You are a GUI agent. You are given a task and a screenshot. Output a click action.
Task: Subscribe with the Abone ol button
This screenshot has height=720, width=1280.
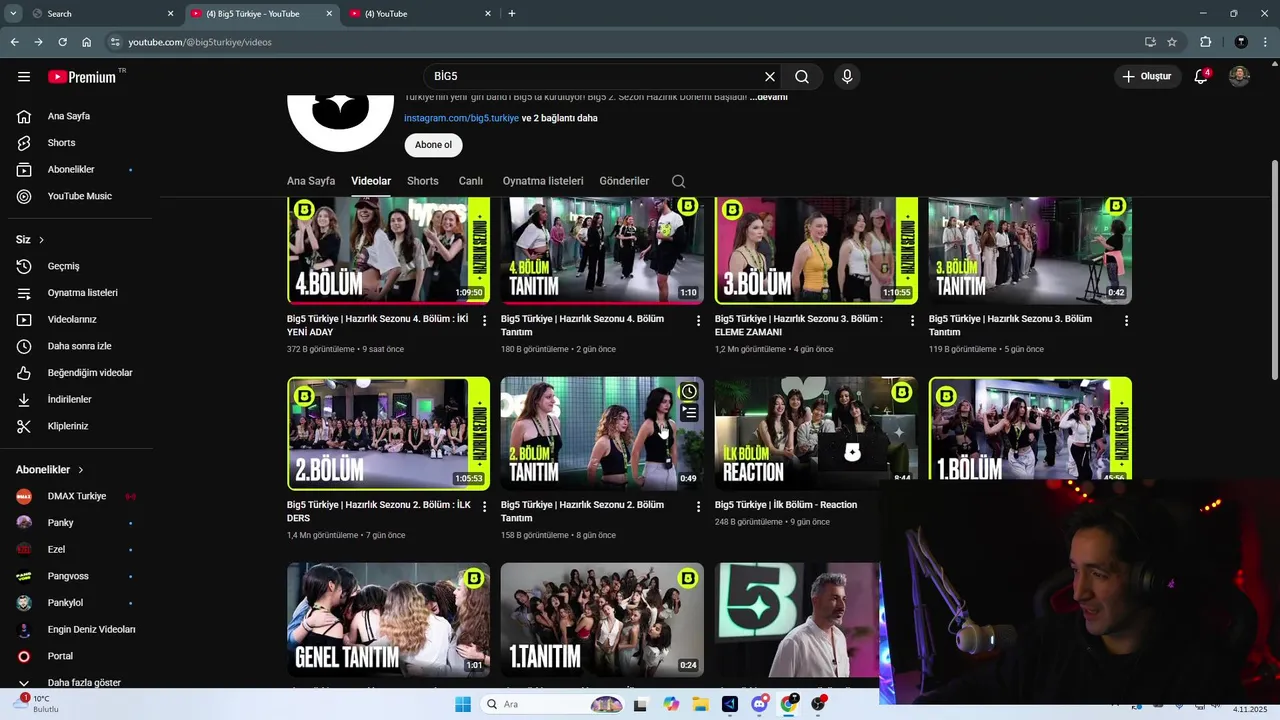pyautogui.click(x=433, y=145)
